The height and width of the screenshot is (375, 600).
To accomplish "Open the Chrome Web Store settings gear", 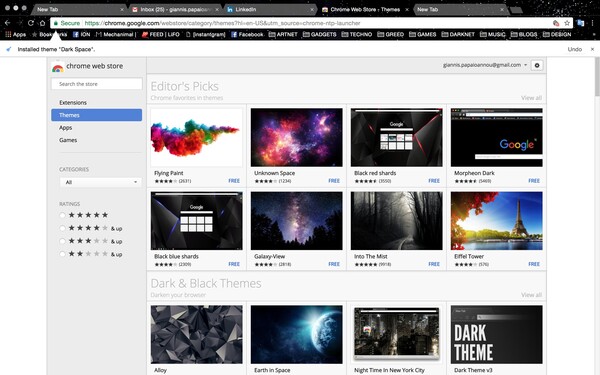I will click(x=537, y=65).
